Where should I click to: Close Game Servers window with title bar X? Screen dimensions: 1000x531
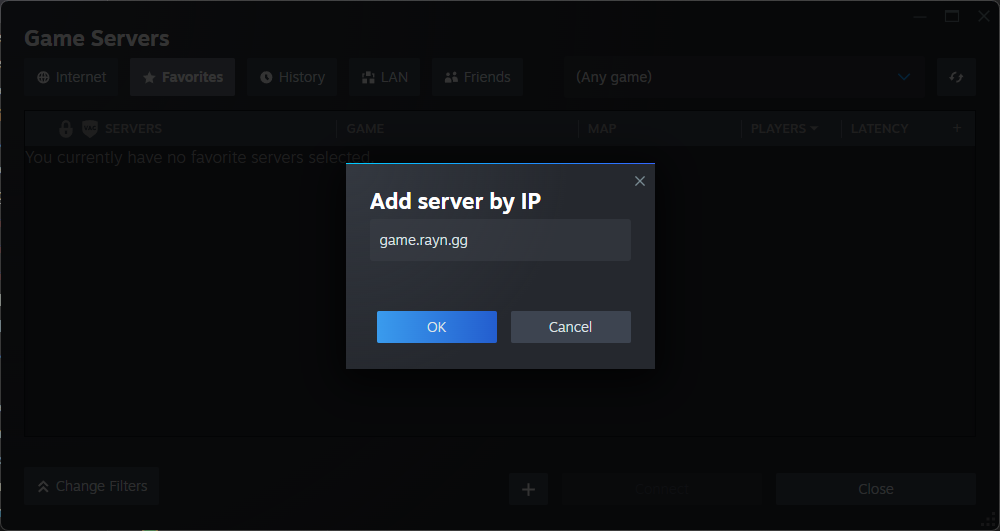coord(983,17)
